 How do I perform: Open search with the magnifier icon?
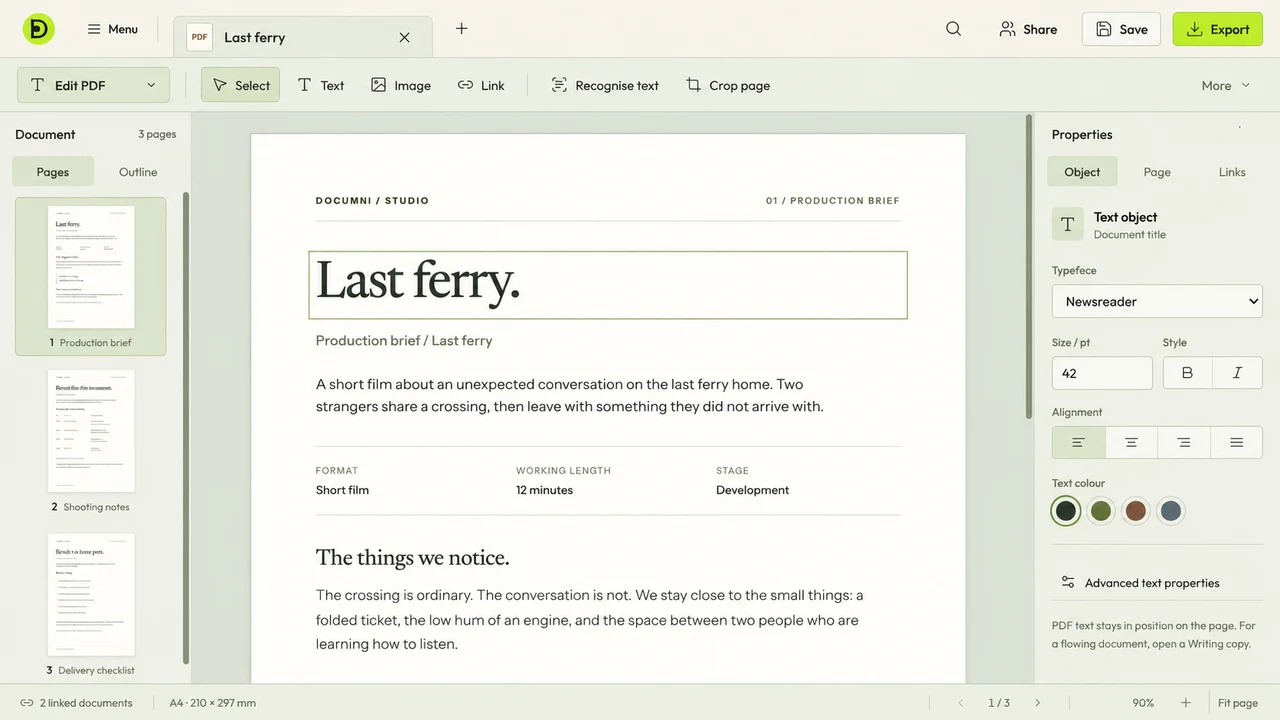pos(953,29)
